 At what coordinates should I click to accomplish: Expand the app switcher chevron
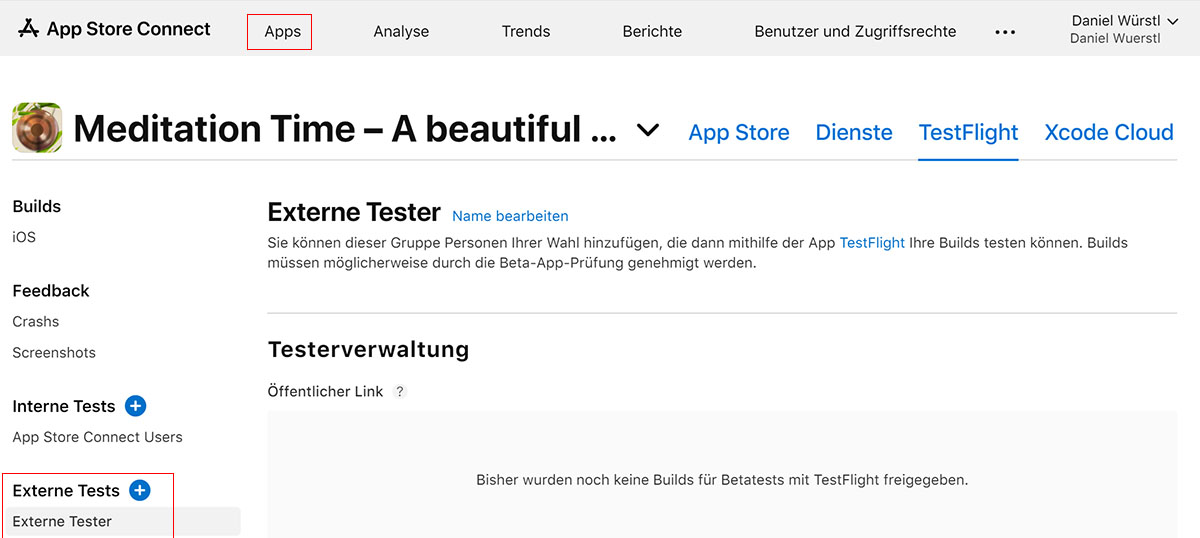[648, 130]
